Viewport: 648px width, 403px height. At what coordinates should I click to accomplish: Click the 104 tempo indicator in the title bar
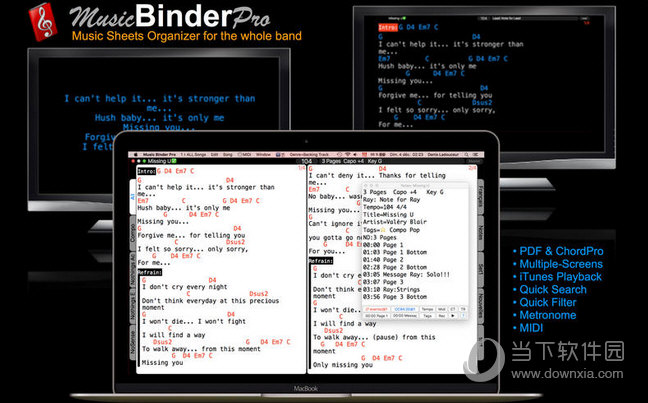(x=307, y=161)
